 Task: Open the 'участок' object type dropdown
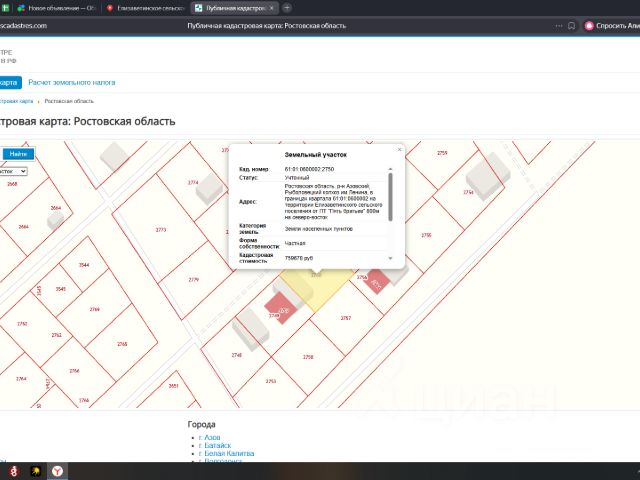click(13, 171)
